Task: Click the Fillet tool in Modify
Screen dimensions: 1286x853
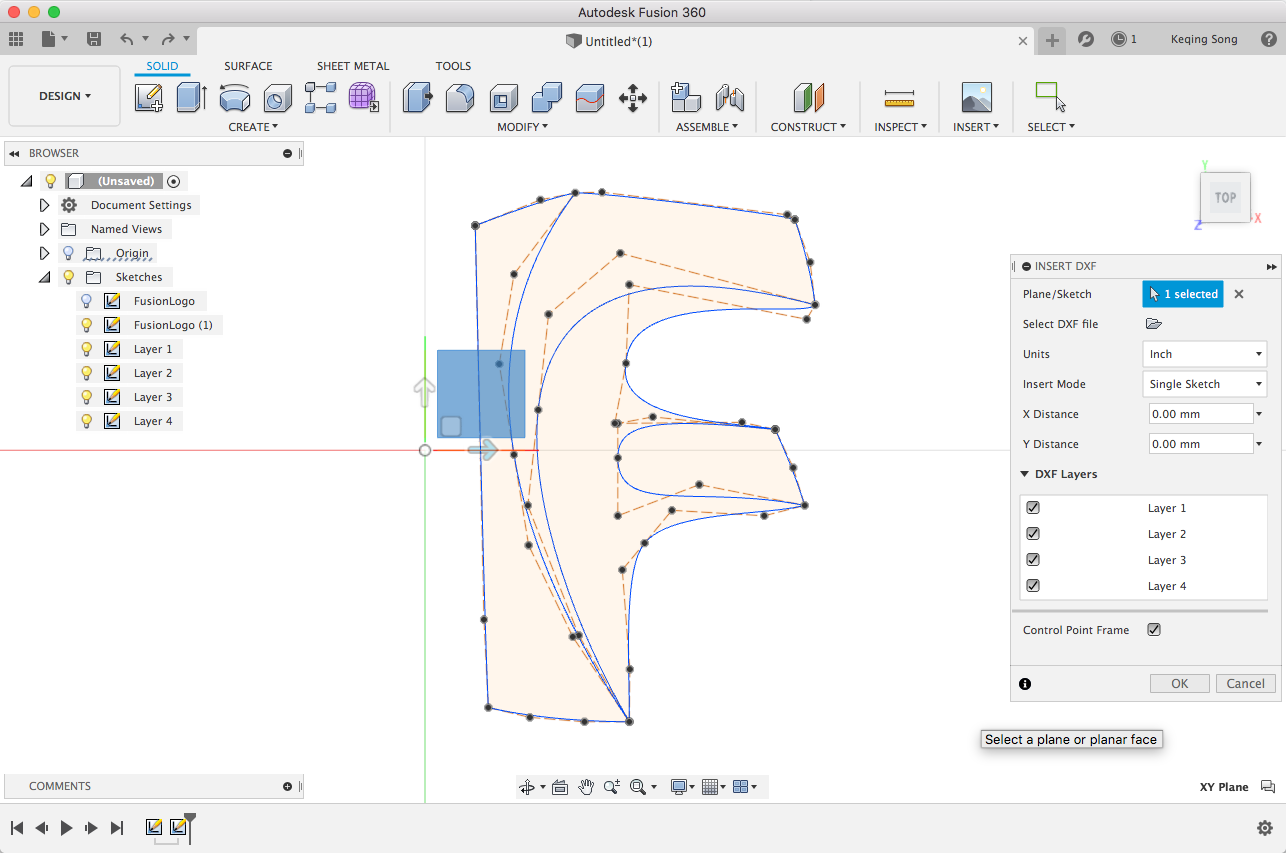Action: pos(460,98)
